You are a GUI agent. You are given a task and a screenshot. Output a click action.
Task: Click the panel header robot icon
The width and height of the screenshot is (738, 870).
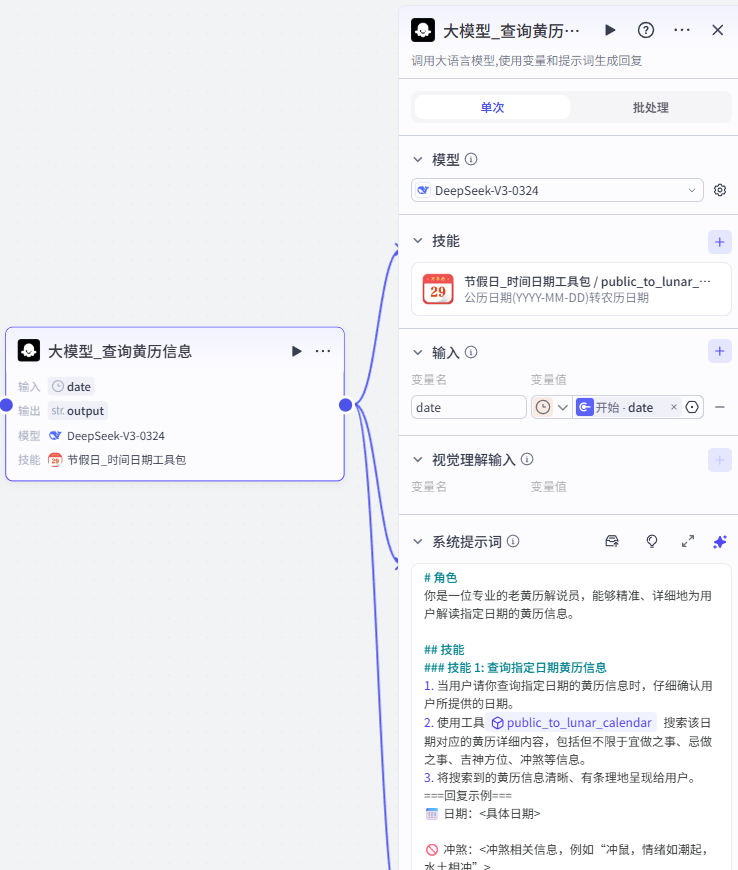(x=423, y=30)
